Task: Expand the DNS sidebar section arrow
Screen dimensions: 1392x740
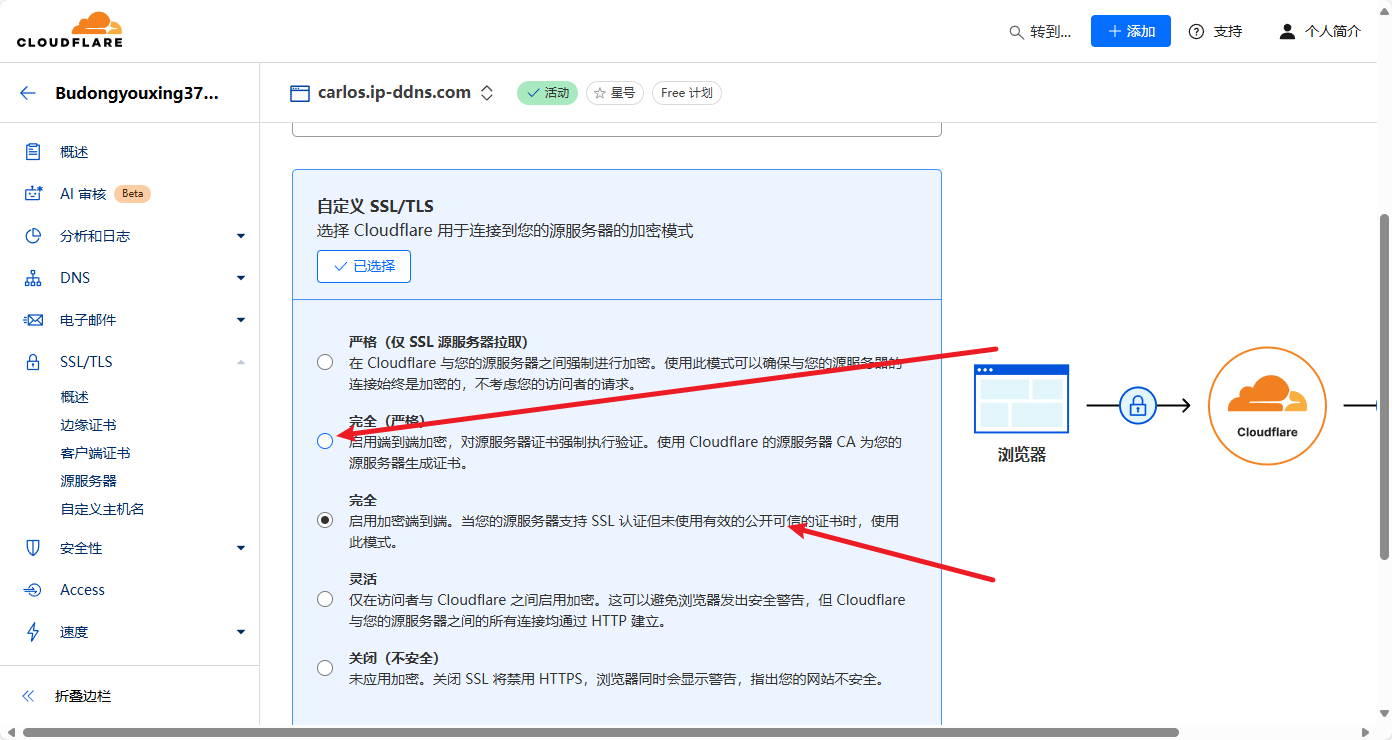Action: click(x=241, y=278)
